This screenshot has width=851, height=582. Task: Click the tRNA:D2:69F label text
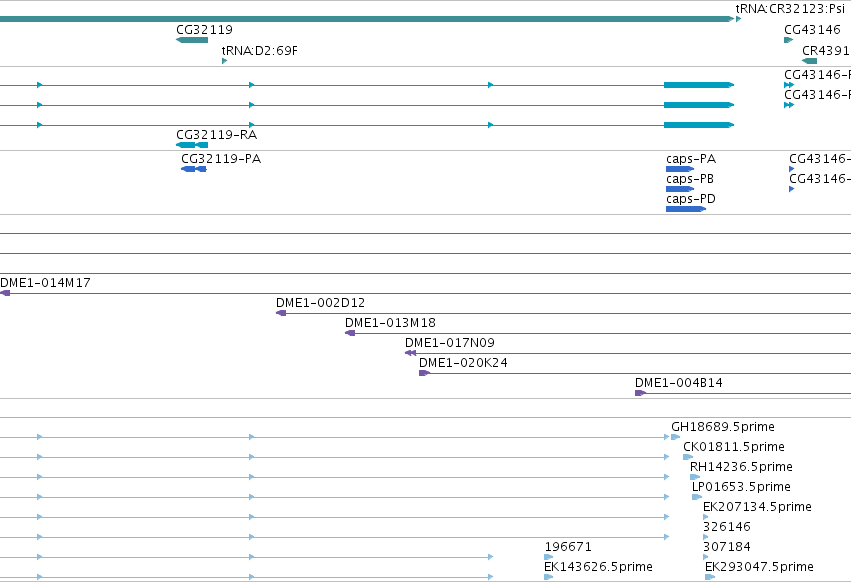(x=259, y=50)
